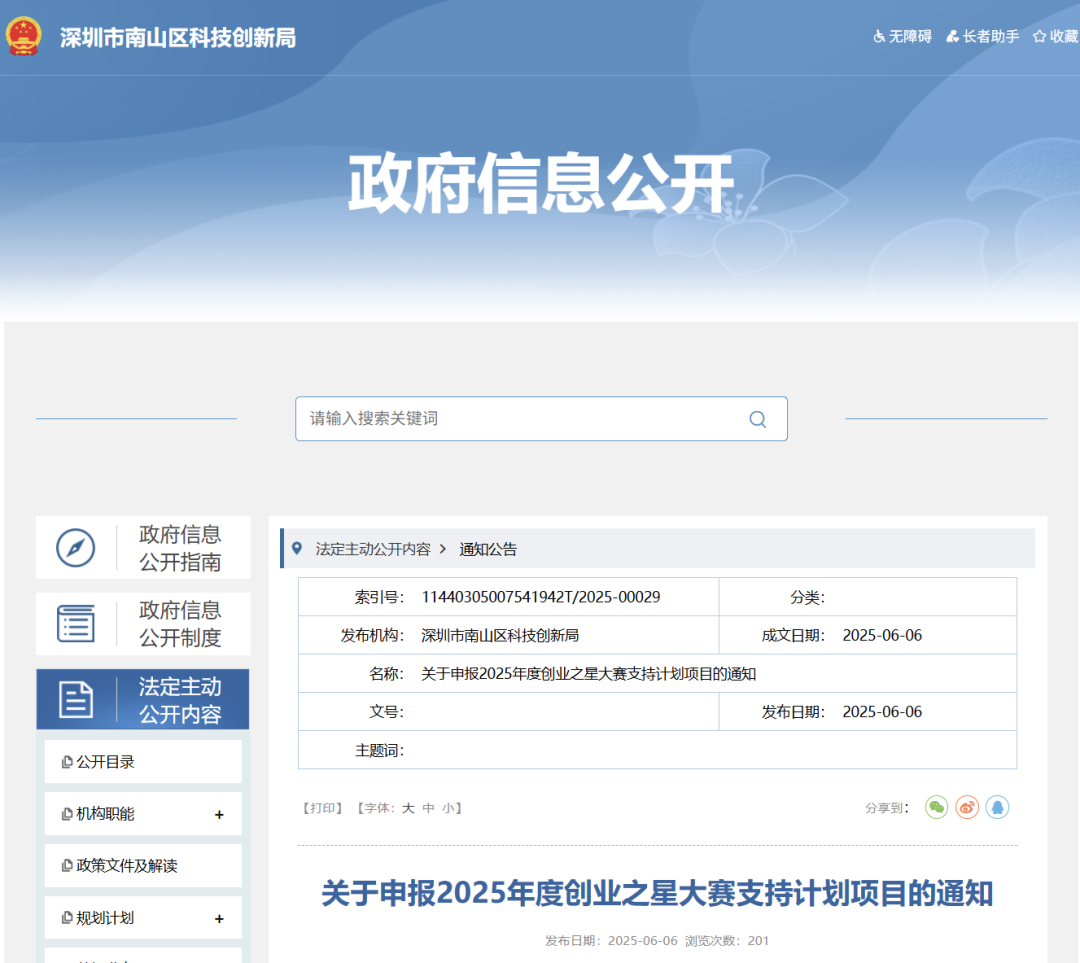Click the 分享到 label
The width and height of the screenshot is (1080, 963).
click(x=887, y=808)
